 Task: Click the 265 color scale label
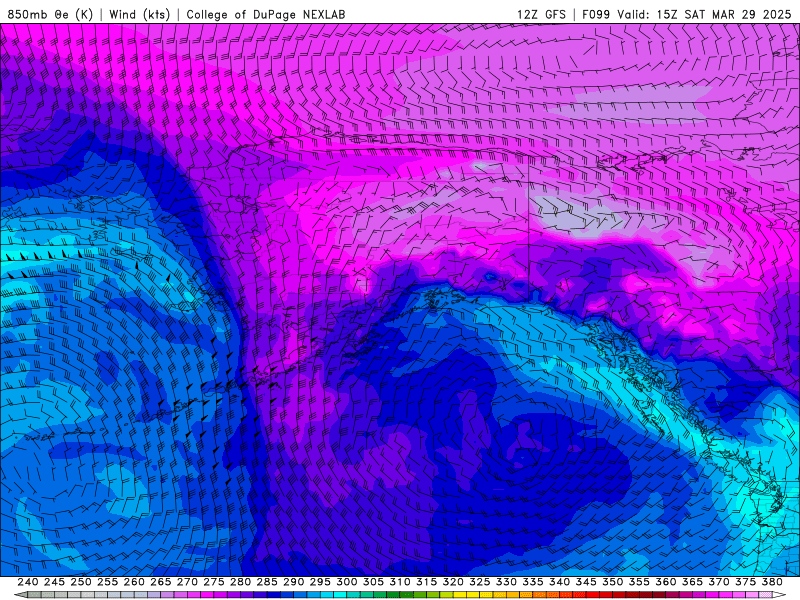click(160, 582)
